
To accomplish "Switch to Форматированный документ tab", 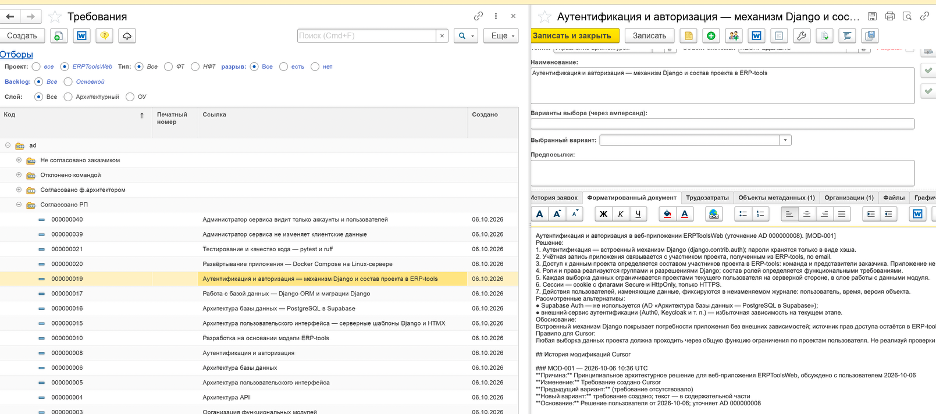I will 632,197.
